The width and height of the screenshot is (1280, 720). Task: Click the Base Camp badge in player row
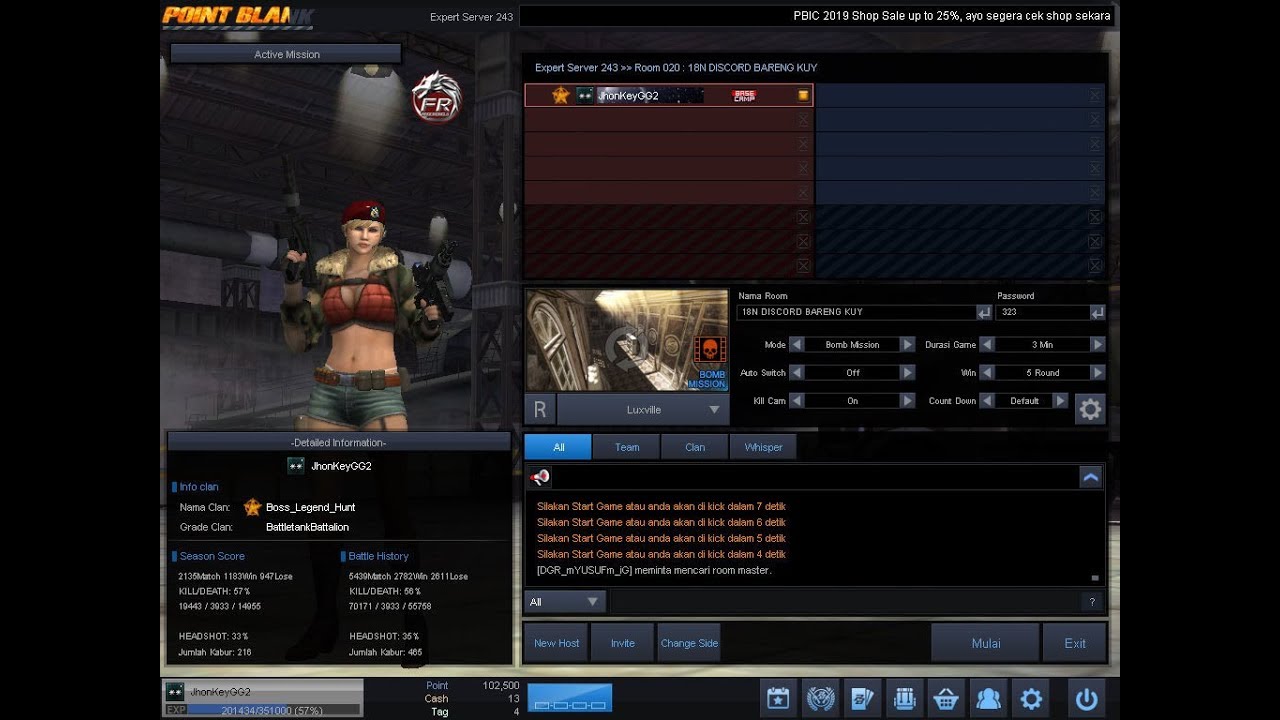pos(745,96)
